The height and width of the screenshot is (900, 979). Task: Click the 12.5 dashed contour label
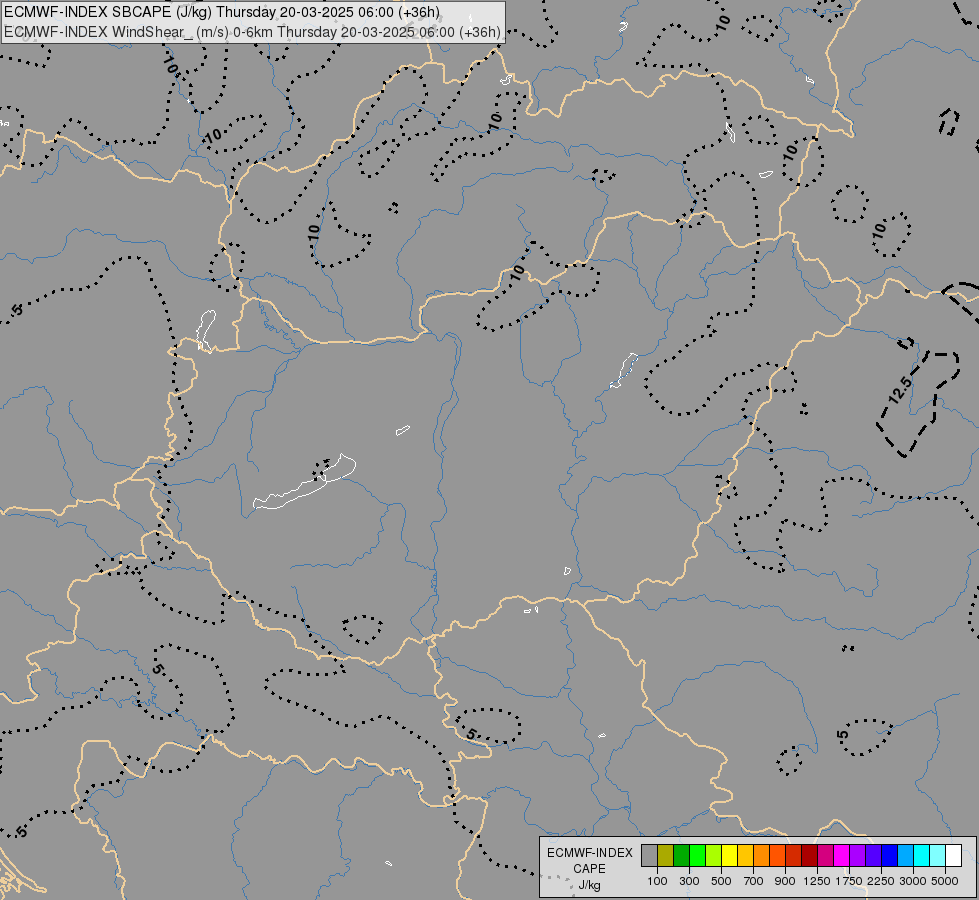pos(900,389)
